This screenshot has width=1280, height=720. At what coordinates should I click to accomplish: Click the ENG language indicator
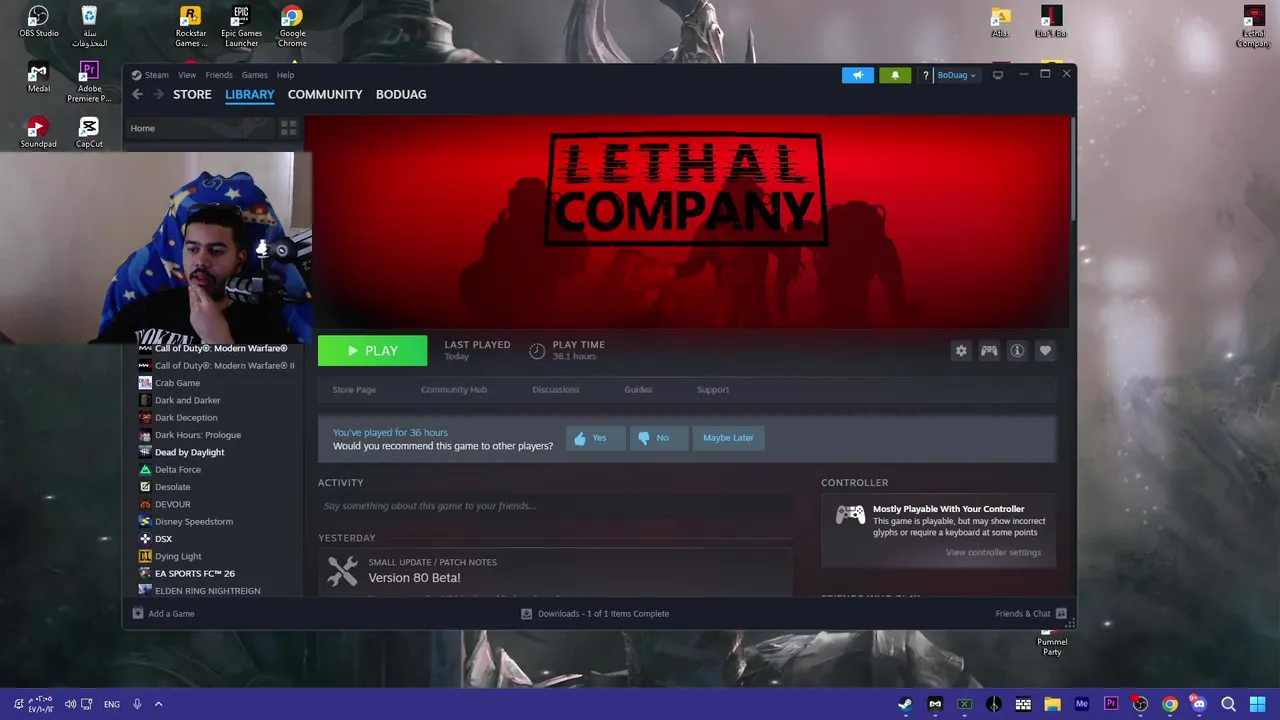click(111, 704)
